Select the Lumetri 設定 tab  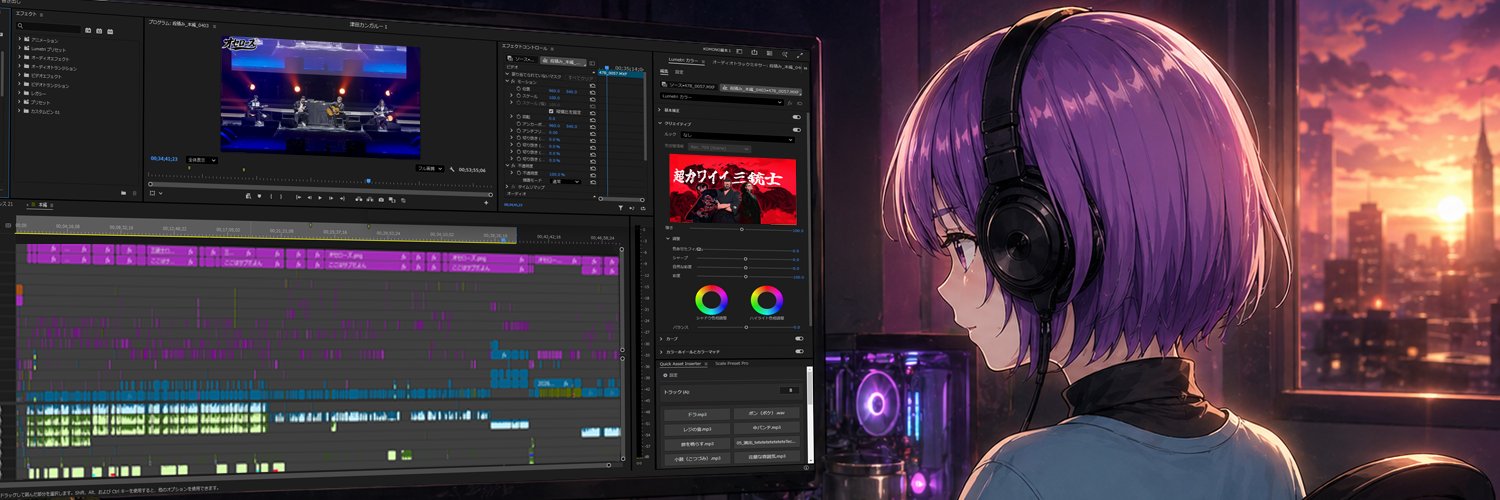point(679,72)
